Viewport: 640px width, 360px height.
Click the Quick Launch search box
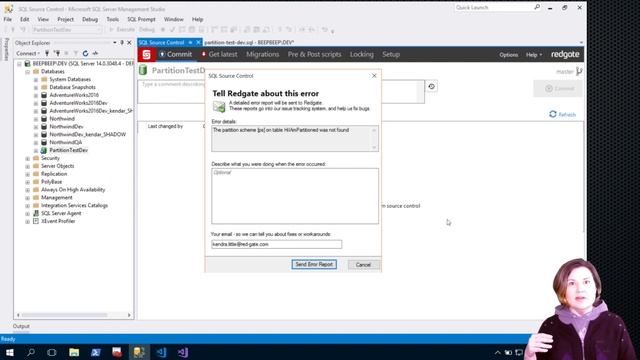[x=494, y=7]
